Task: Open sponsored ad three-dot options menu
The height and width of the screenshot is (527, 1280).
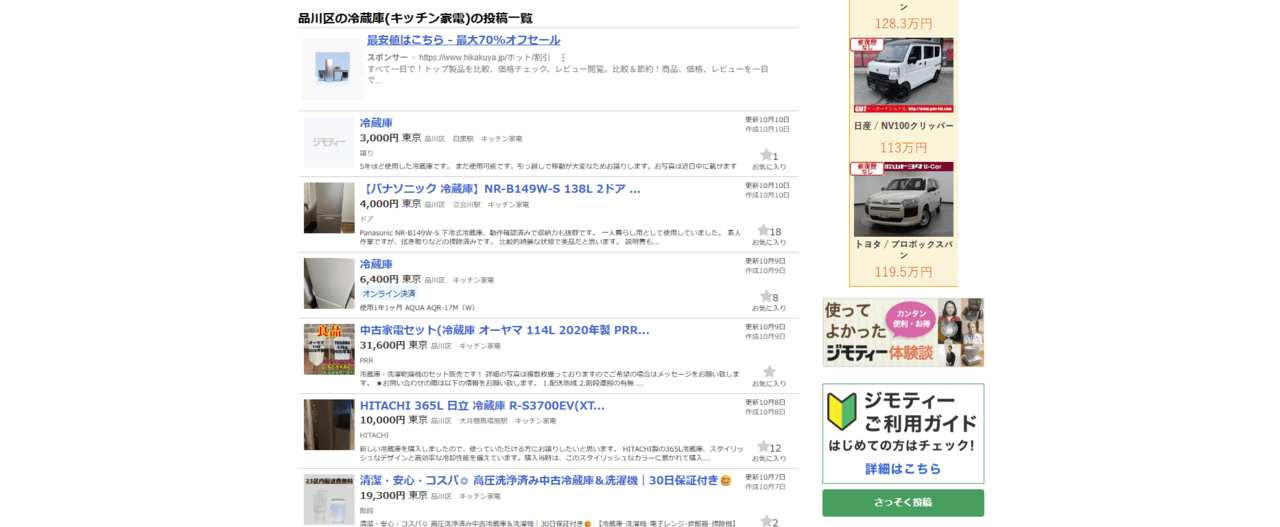Action: [563, 58]
